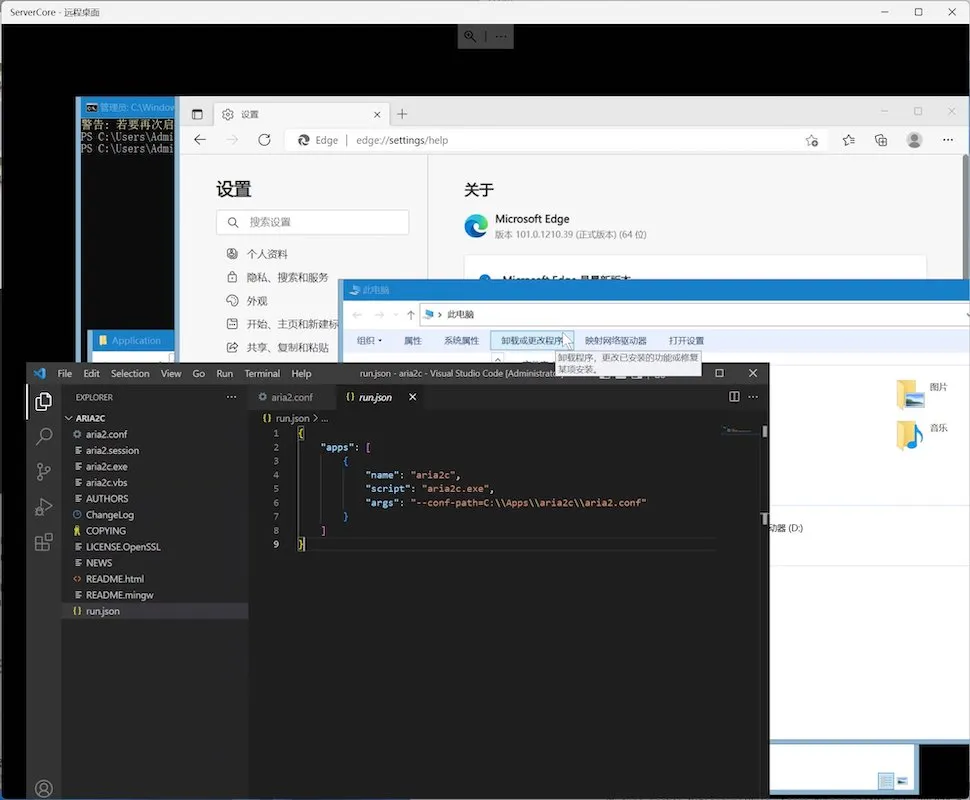Click the Accounts icon in activity bar

click(x=43, y=789)
